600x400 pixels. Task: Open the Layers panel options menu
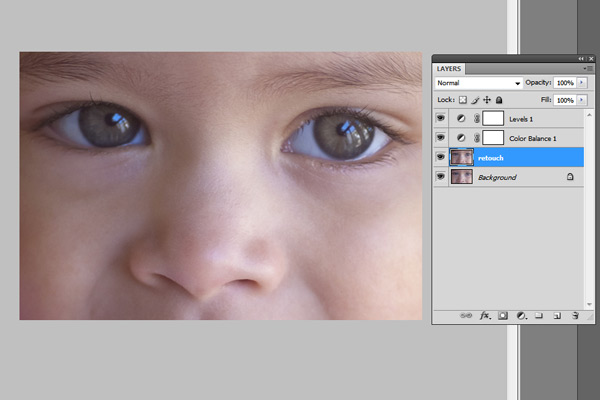pyautogui.click(x=589, y=69)
